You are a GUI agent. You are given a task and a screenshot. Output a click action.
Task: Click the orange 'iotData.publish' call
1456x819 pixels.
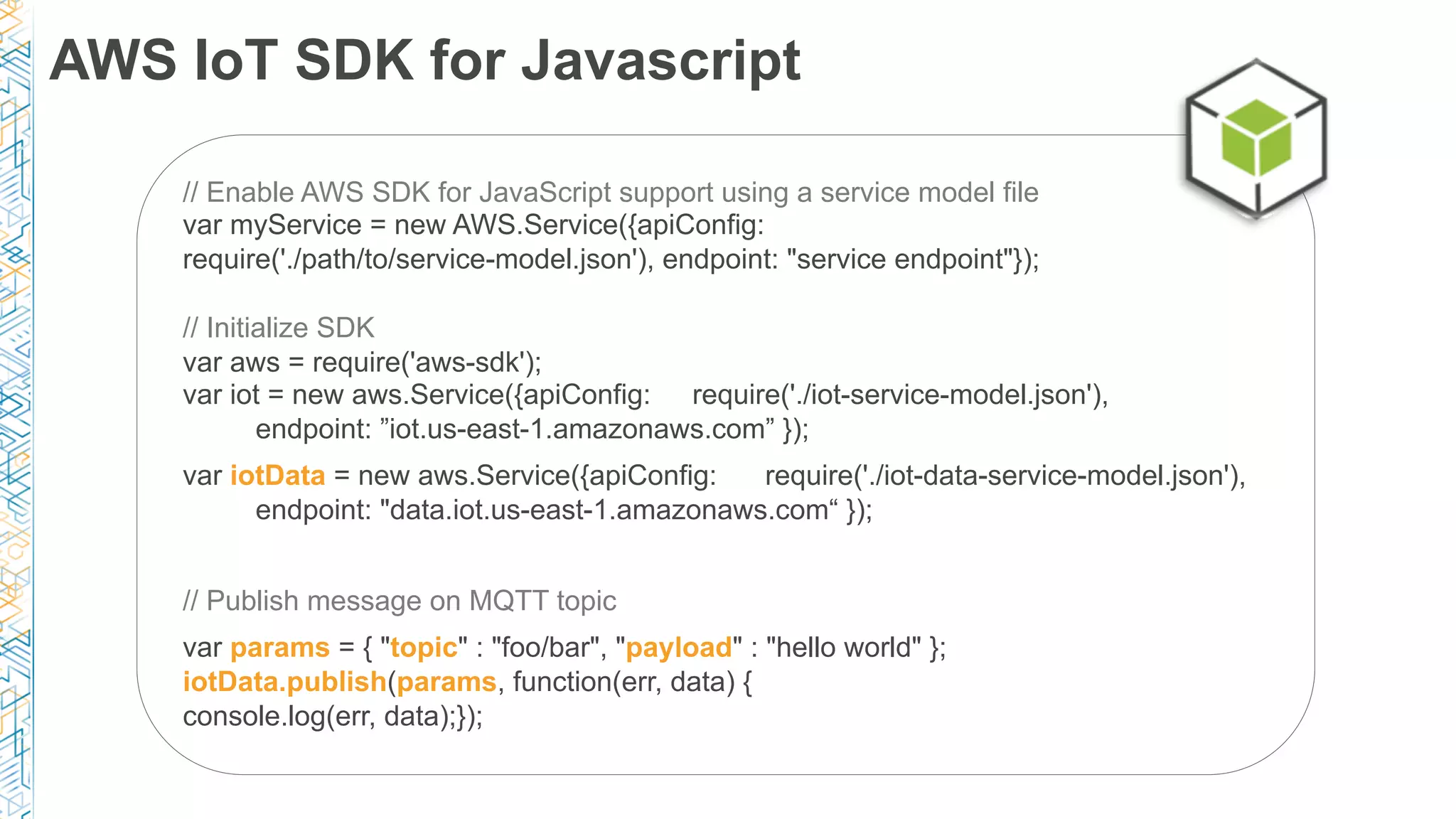tap(284, 682)
